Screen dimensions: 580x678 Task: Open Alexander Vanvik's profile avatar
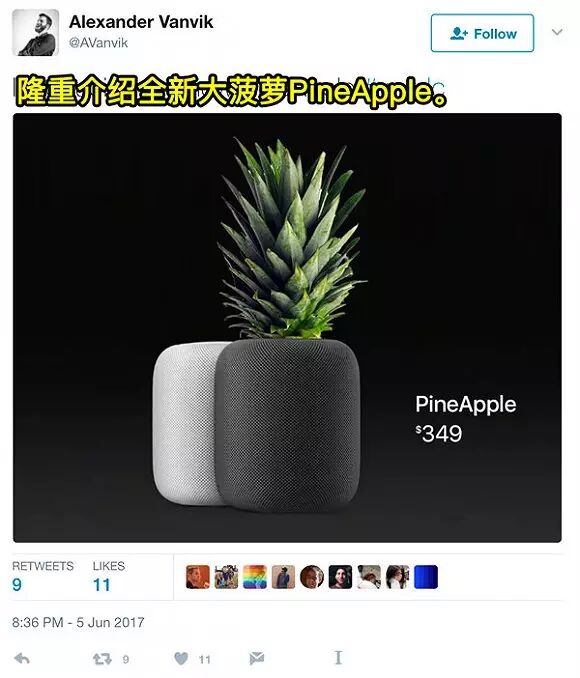coord(35,32)
